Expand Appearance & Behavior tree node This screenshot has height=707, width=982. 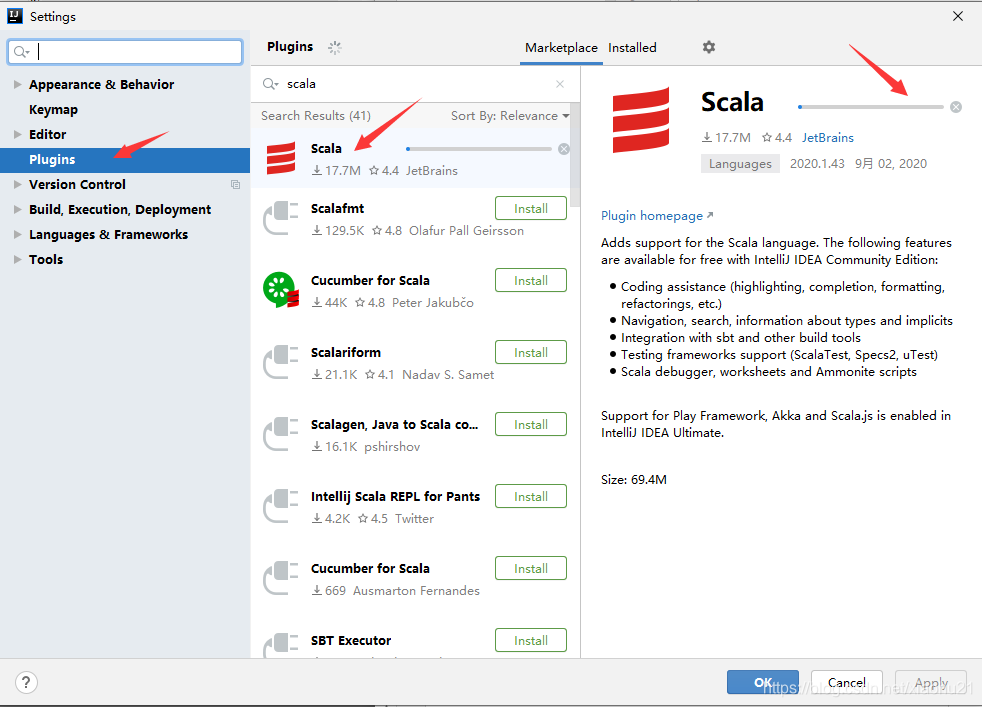coord(18,85)
